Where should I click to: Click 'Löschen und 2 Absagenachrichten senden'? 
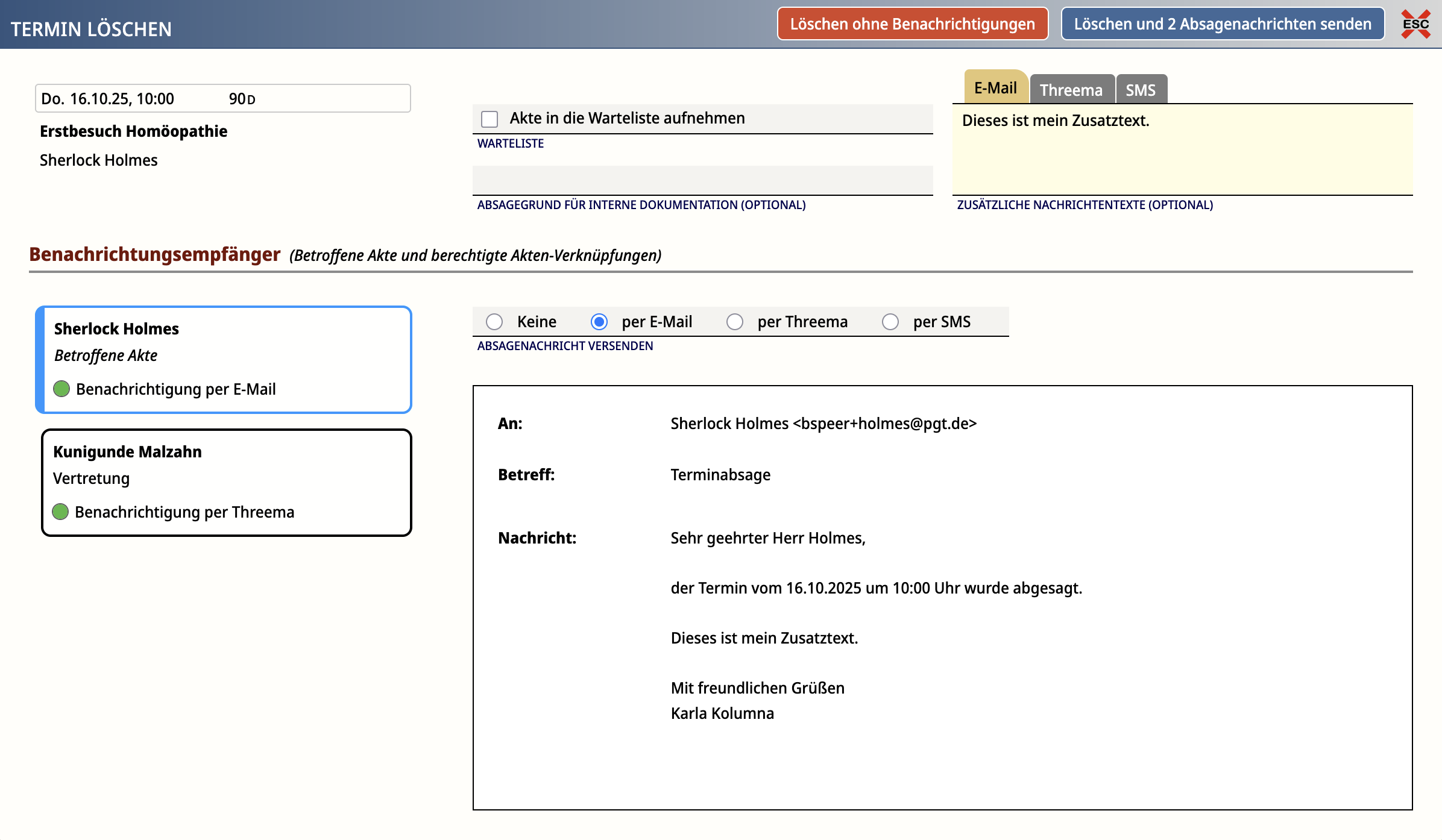[x=1223, y=24]
